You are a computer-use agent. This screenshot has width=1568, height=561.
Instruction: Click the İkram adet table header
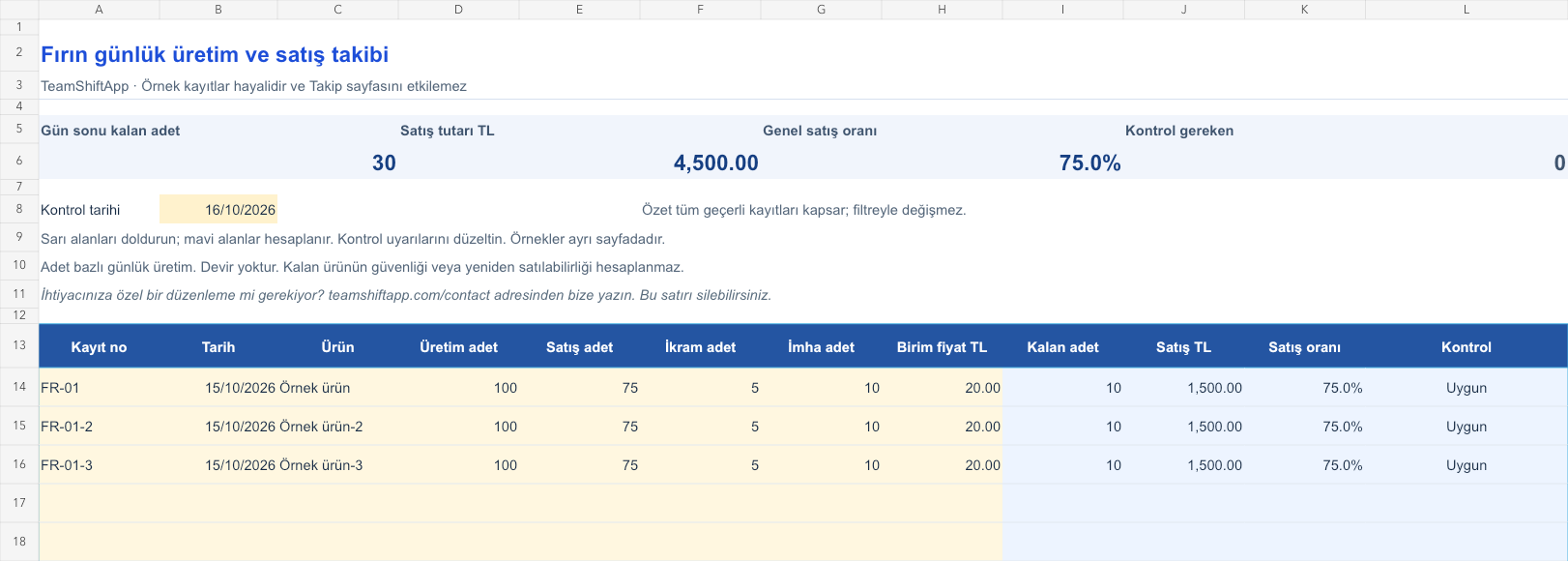(x=700, y=347)
